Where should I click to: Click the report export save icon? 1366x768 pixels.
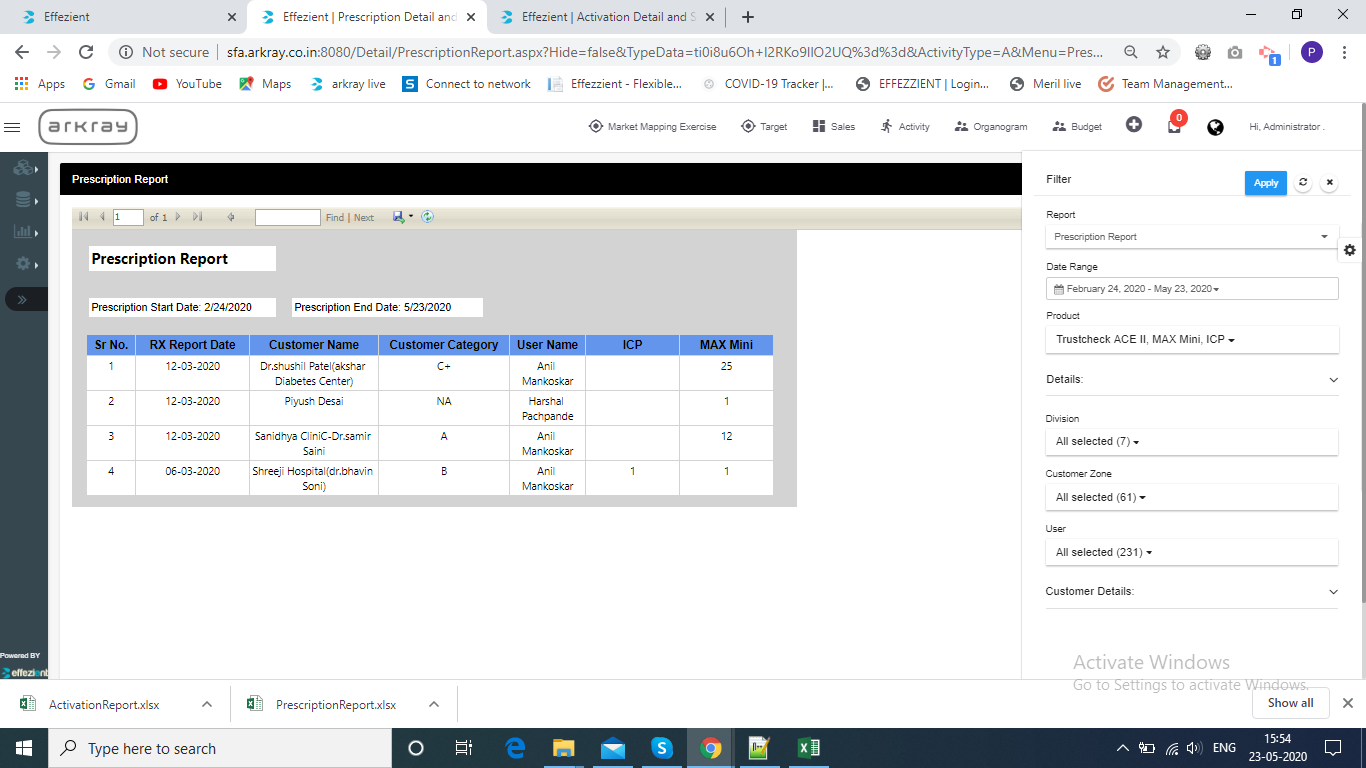pos(399,217)
